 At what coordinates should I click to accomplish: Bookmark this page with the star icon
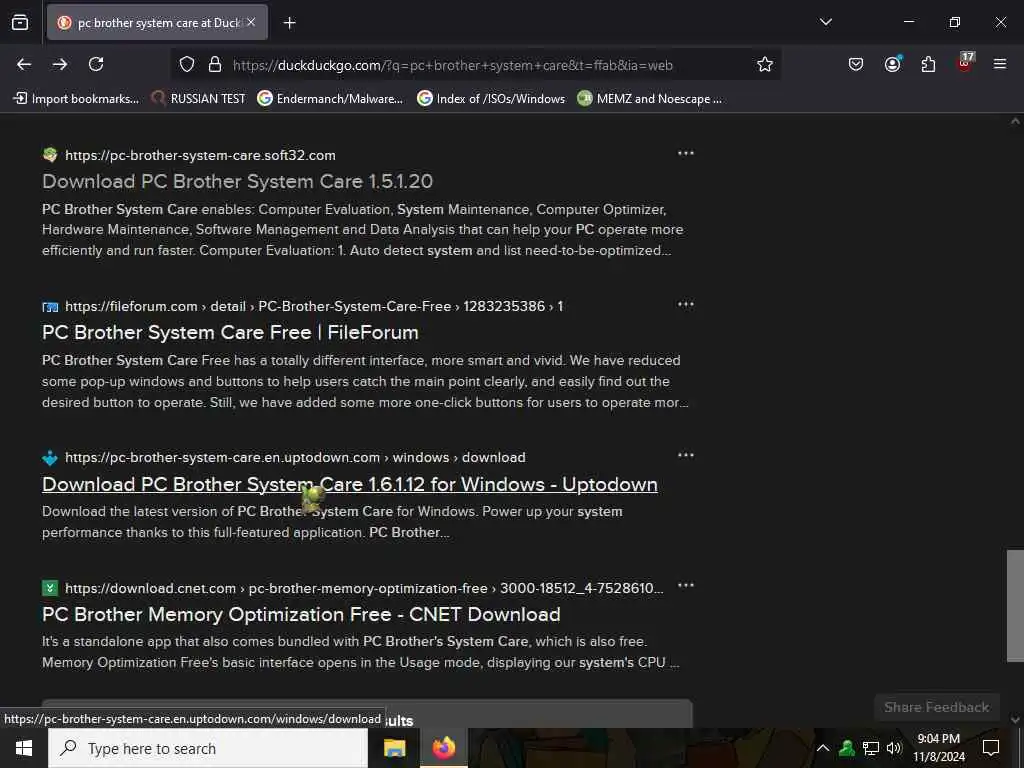click(x=765, y=64)
